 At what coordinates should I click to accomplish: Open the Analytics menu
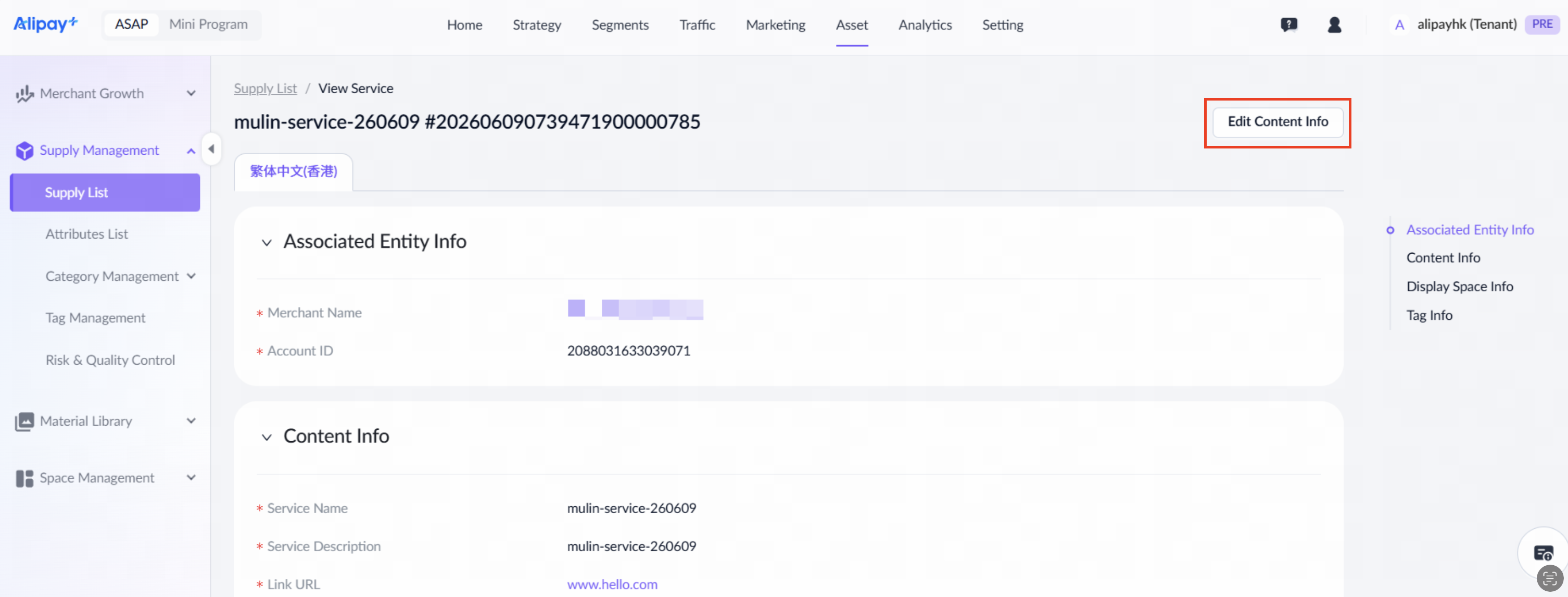[x=925, y=25]
